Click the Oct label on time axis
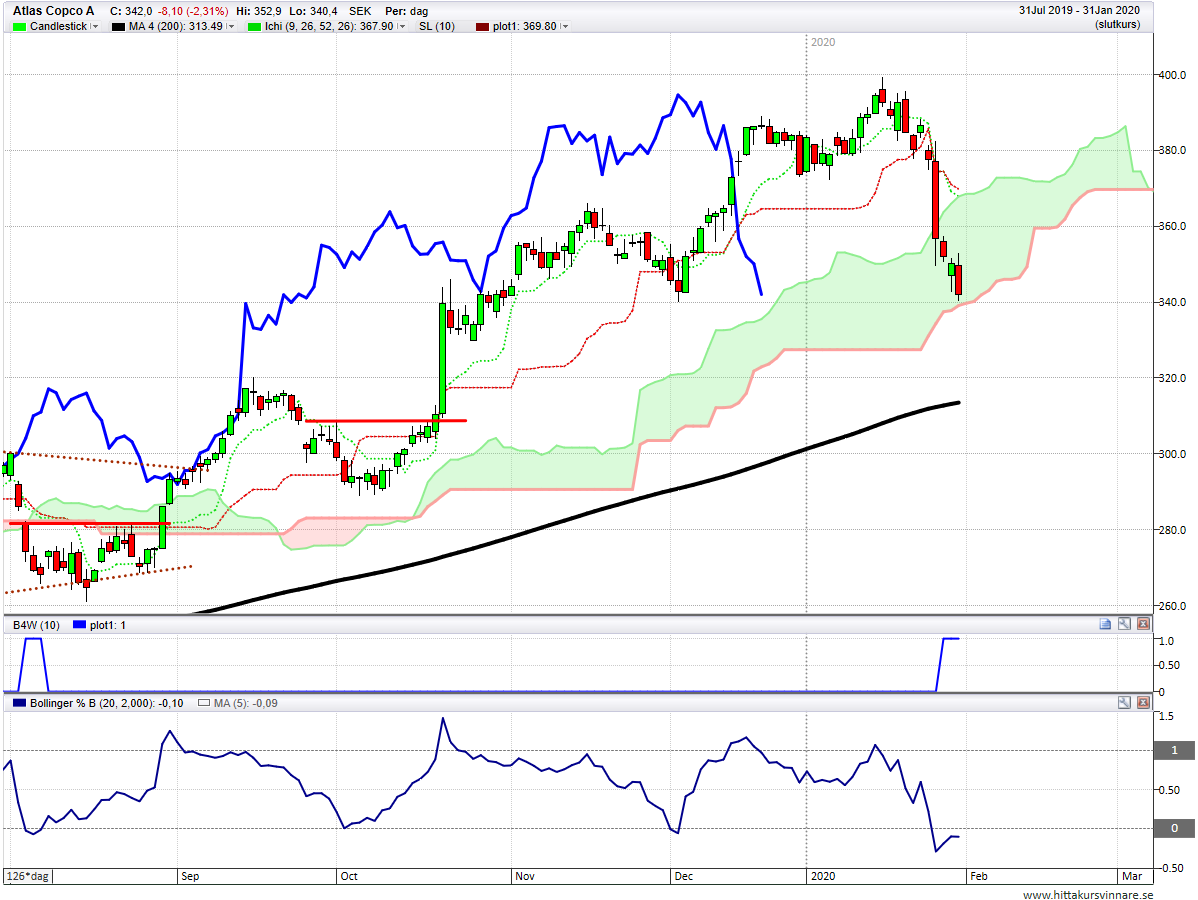This screenshot has width=1198, height=900. [349, 876]
